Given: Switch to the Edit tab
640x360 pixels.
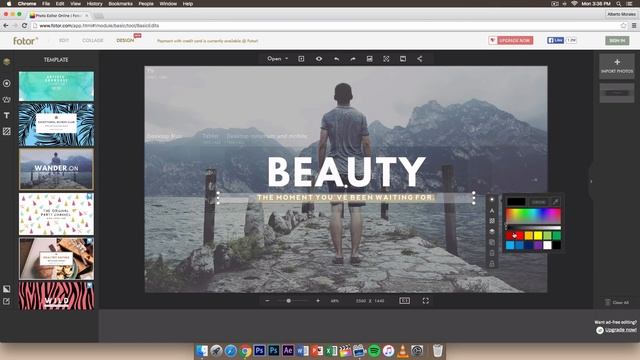Looking at the screenshot, I should [64, 40].
